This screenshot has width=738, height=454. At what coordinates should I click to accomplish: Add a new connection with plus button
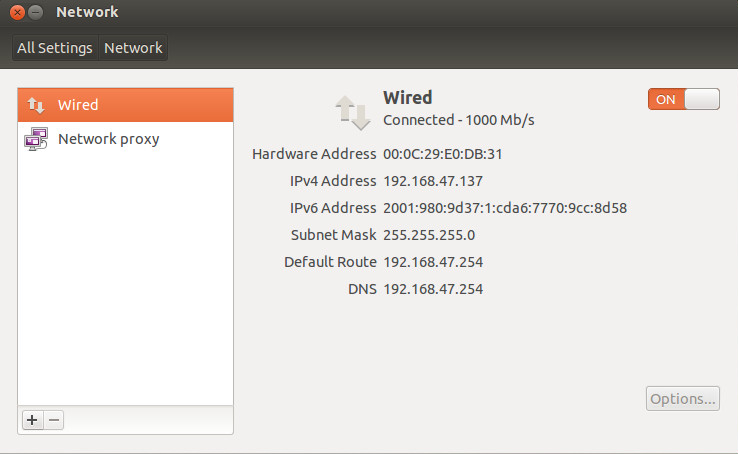click(32, 420)
